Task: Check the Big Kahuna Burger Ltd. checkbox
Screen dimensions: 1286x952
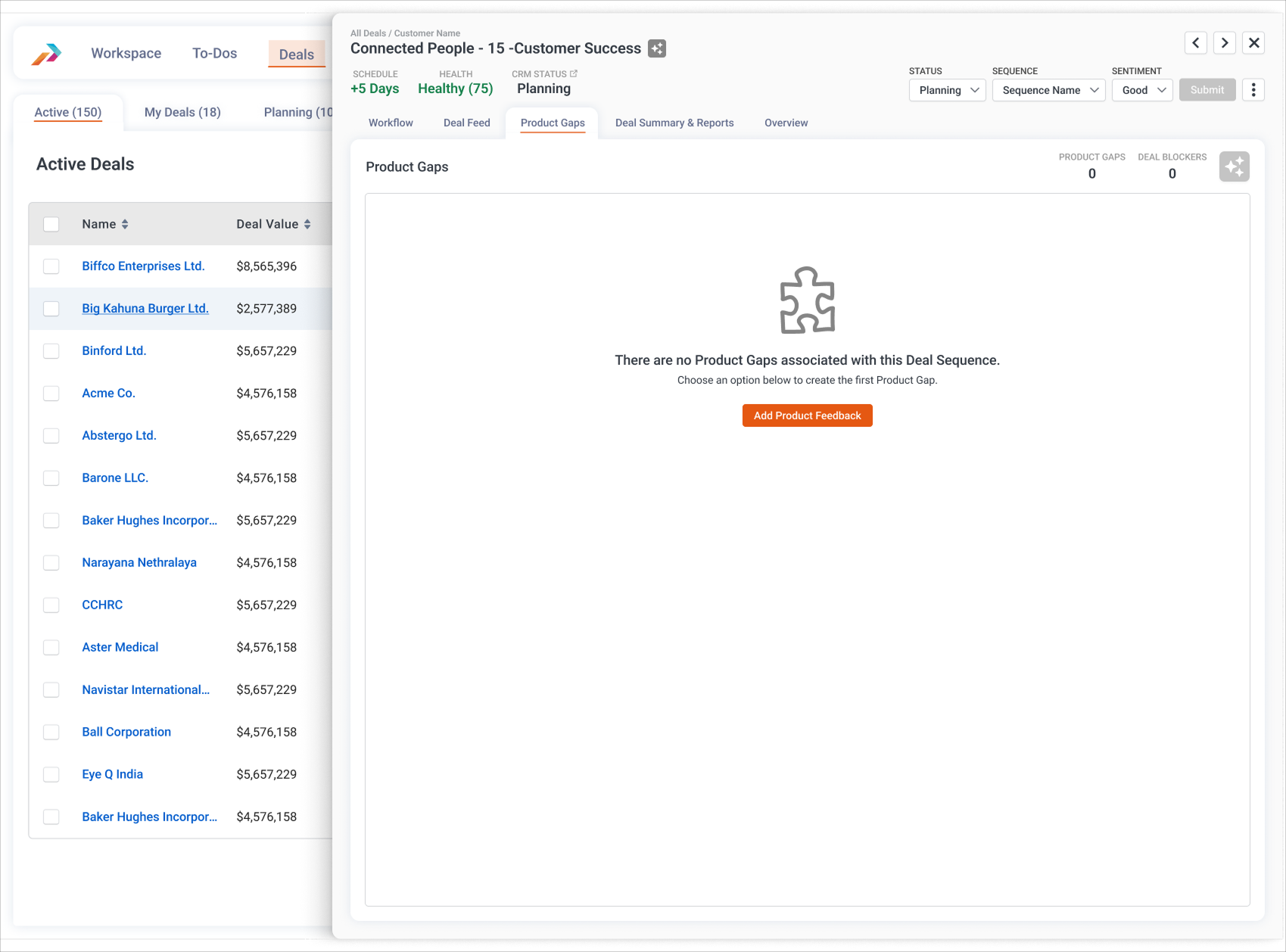Action: [51, 309]
